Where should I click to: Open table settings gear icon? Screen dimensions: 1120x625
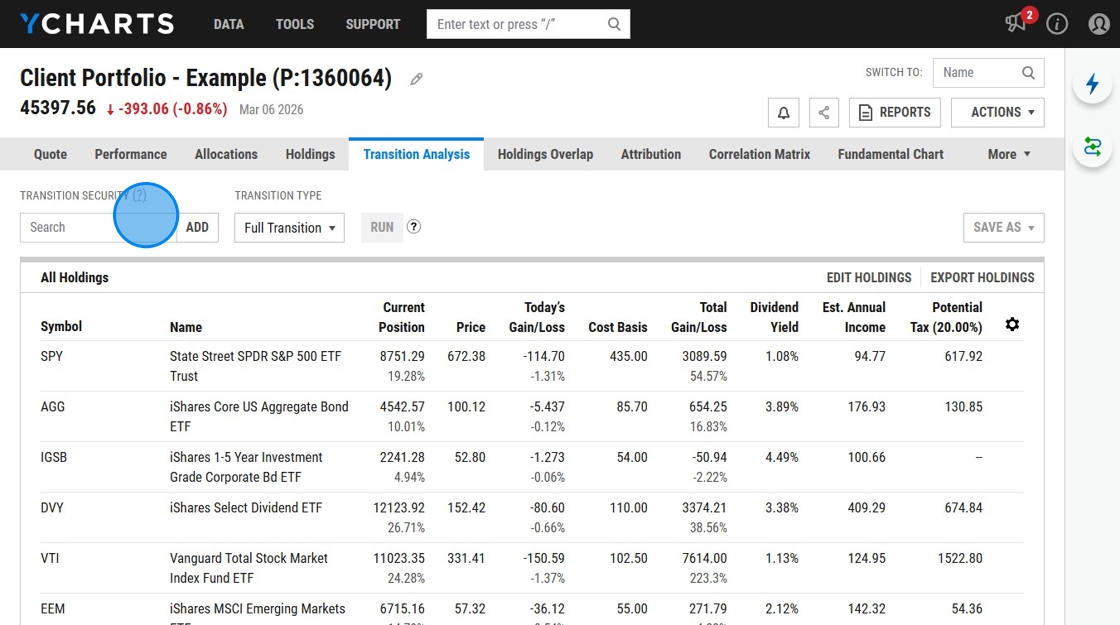click(1012, 324)
